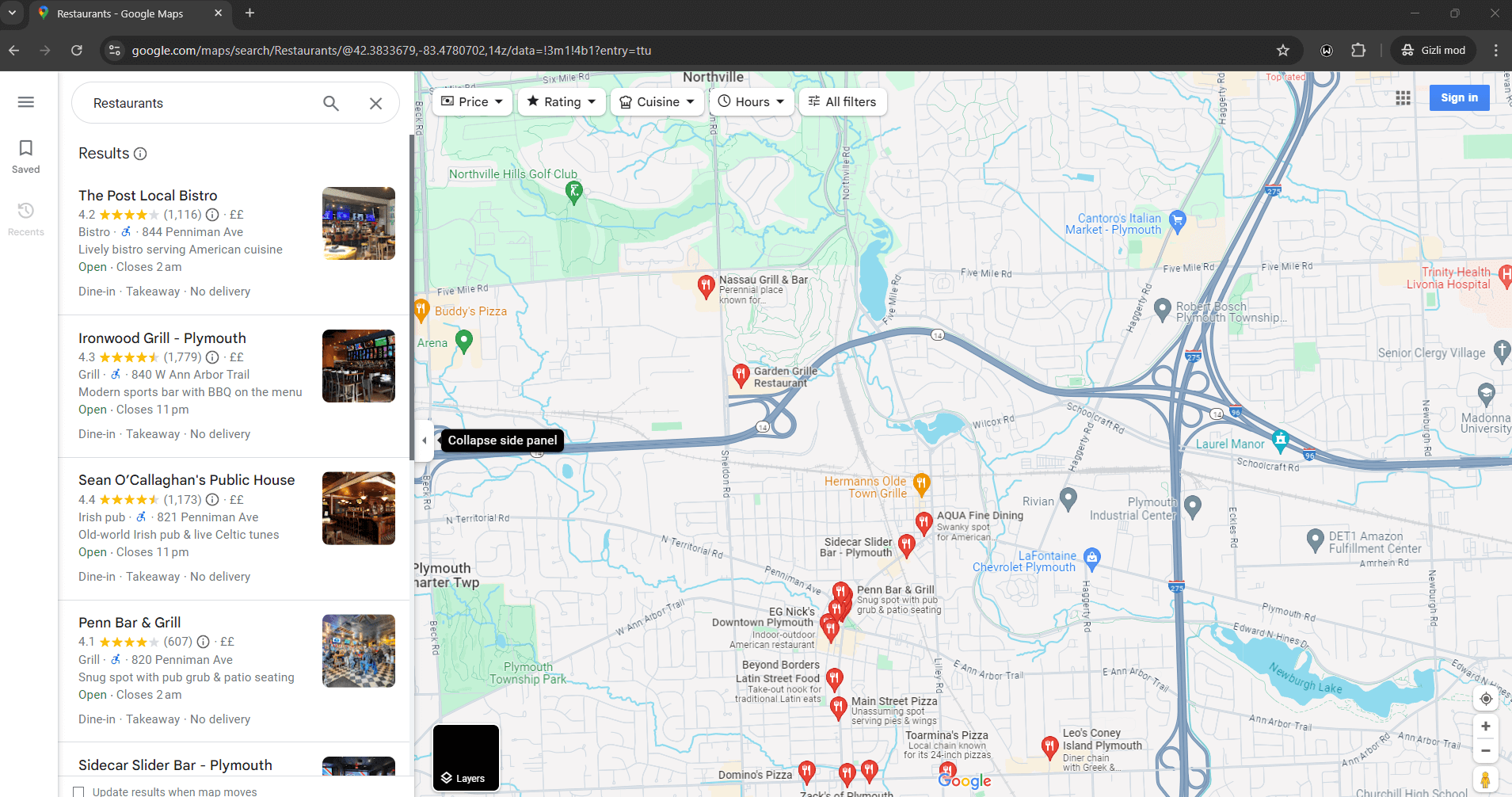Click the Sign in button
1512x797 pixels.
click(1459, 97)
